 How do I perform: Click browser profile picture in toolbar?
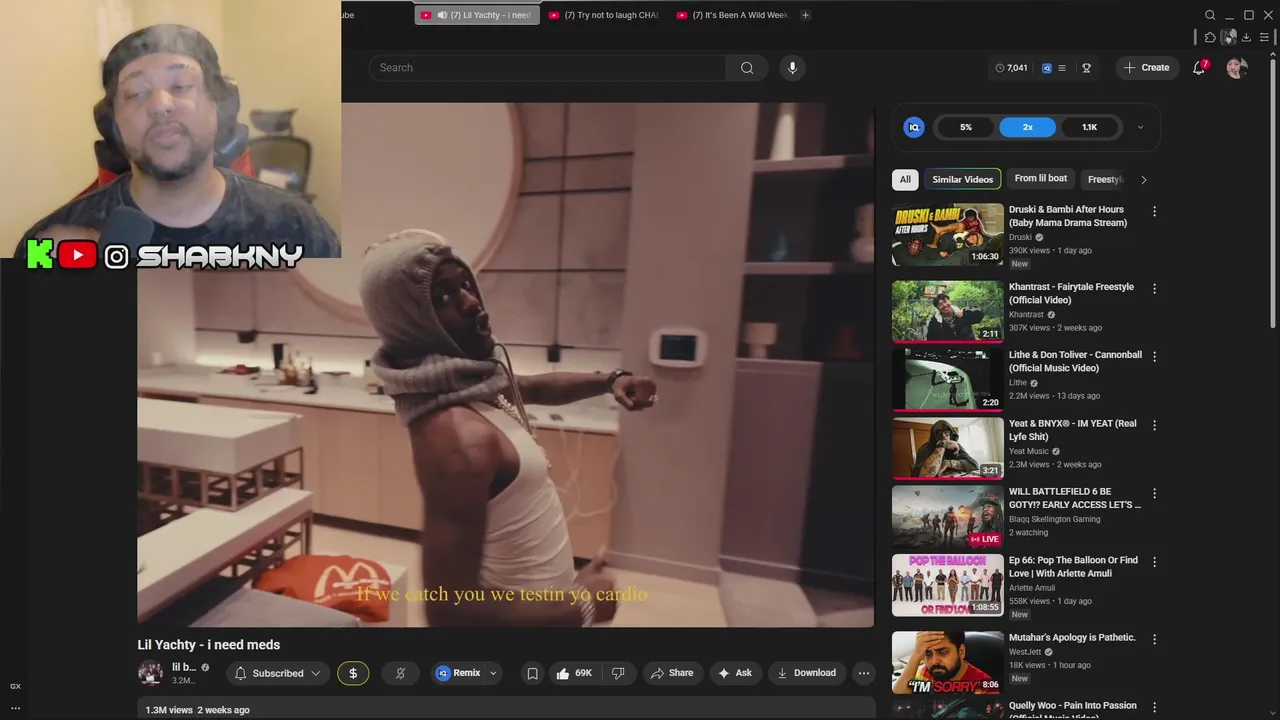(1229, 37)
